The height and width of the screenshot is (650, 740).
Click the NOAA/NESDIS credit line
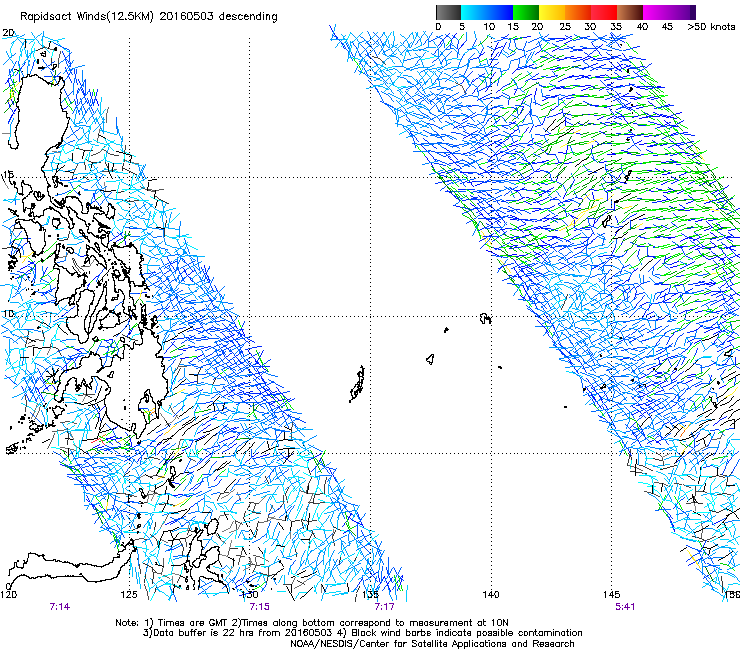[x=432, y=644]
